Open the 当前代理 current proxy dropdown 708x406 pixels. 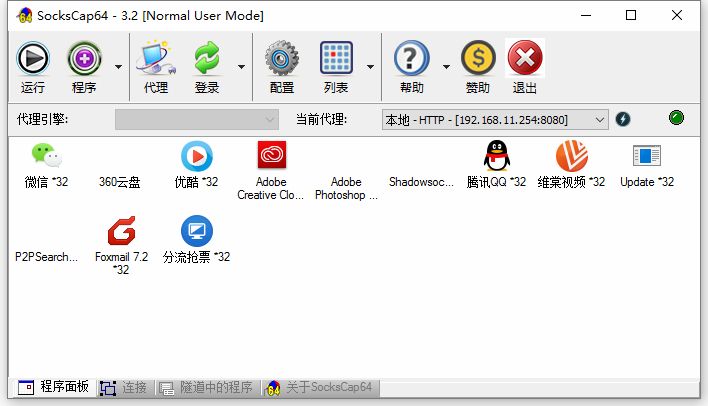(495, 120)
